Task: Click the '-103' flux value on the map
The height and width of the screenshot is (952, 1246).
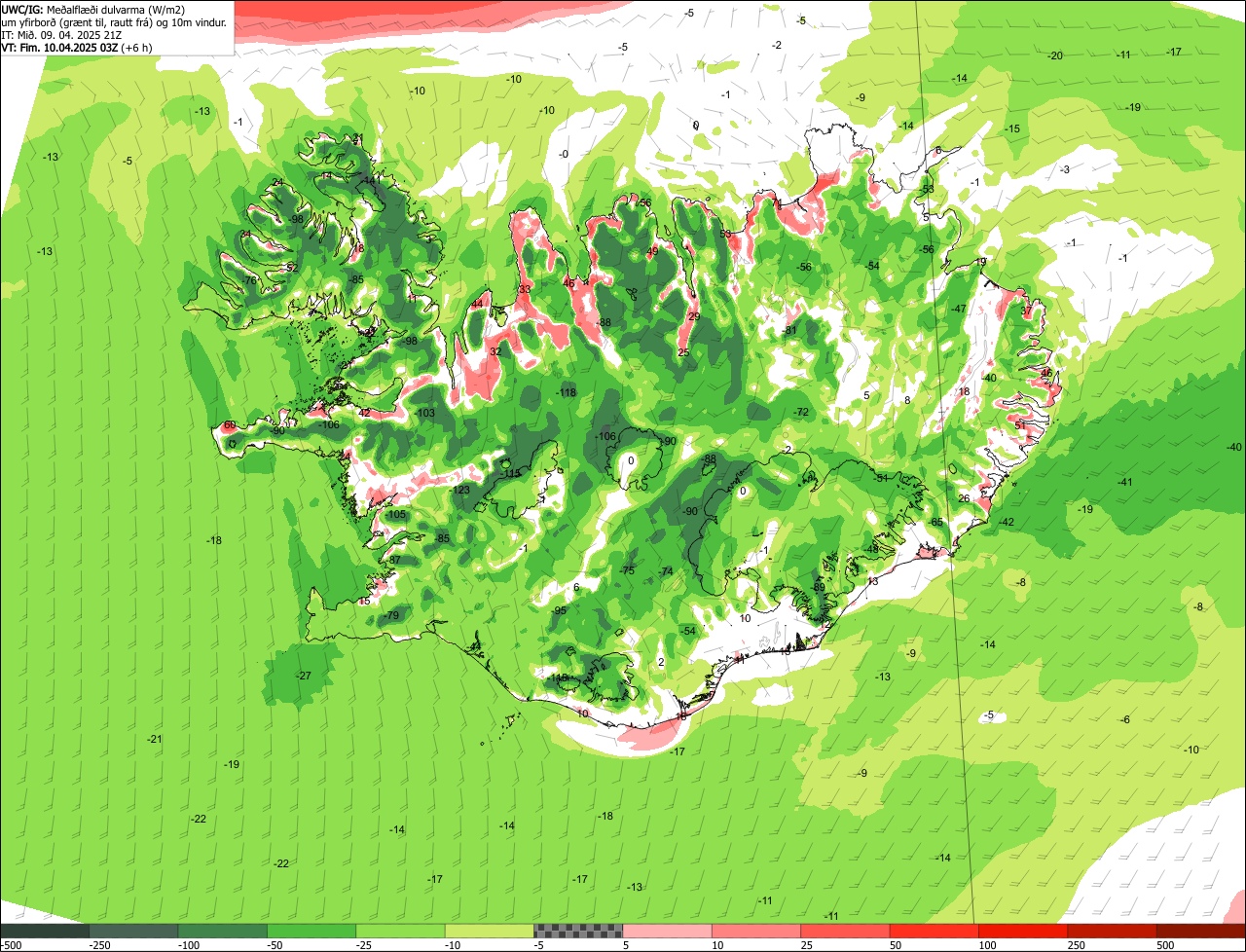Action: pos(425,414)
